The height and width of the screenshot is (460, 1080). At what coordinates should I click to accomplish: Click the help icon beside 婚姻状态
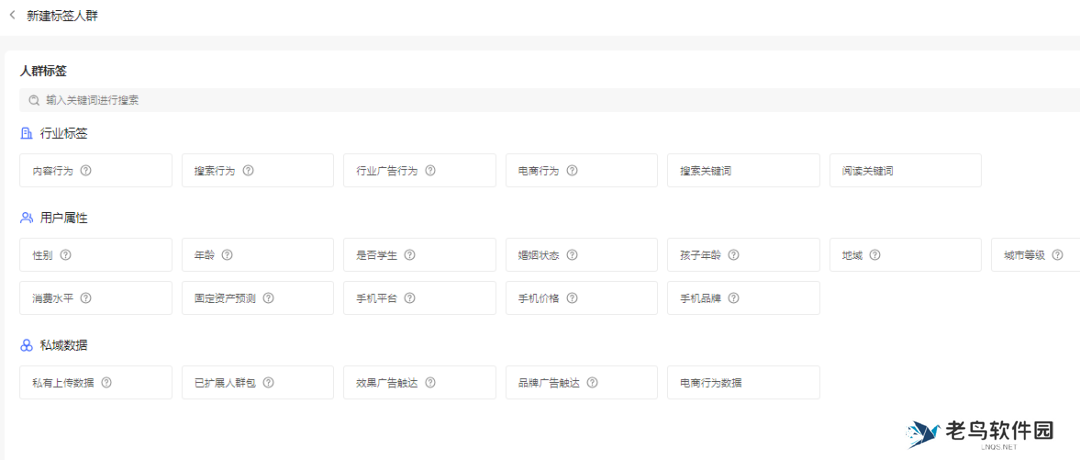point(572,255)
